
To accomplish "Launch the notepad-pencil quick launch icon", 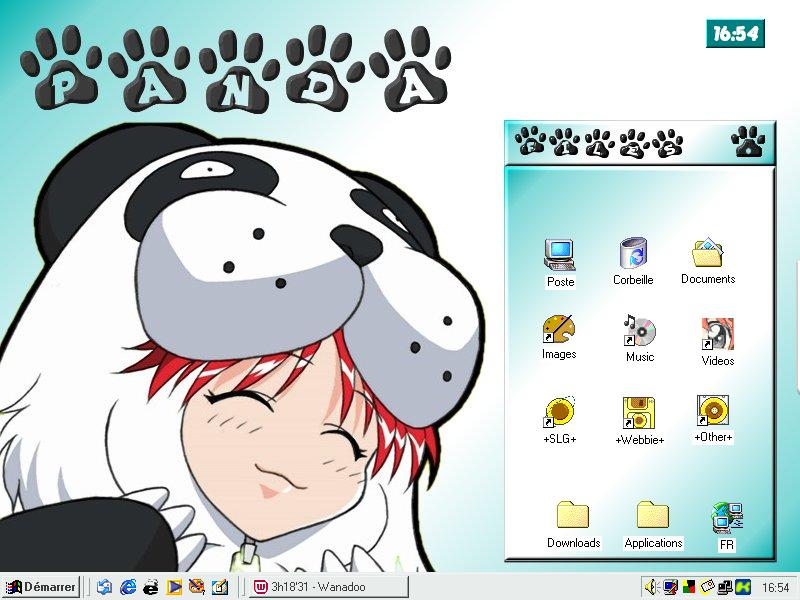I will click(x=219, y=587).
